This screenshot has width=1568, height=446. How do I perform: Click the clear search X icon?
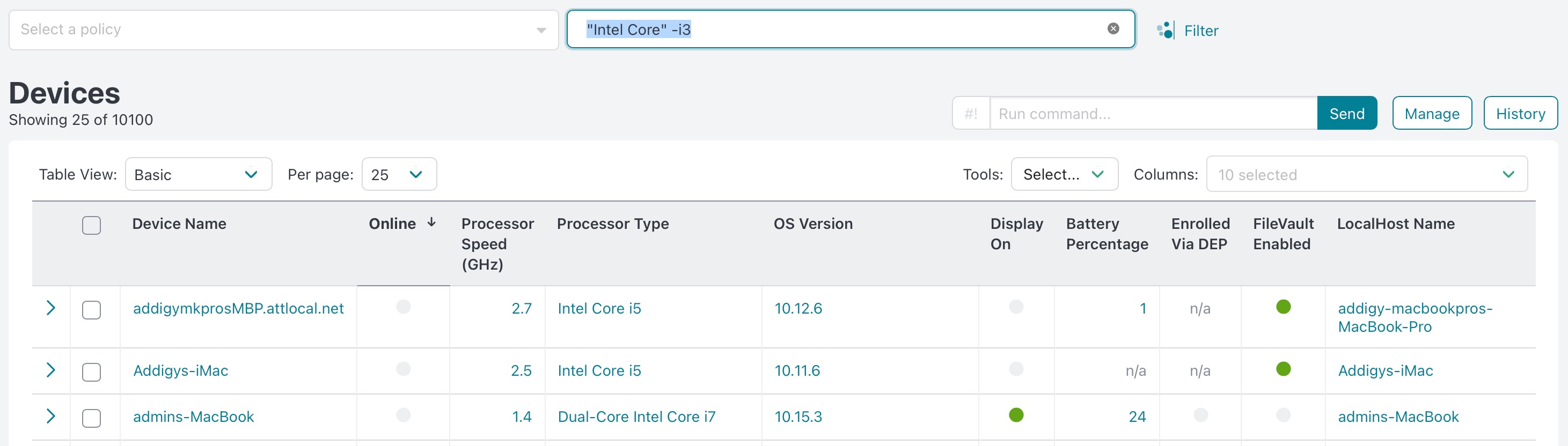pos(1113,28)
